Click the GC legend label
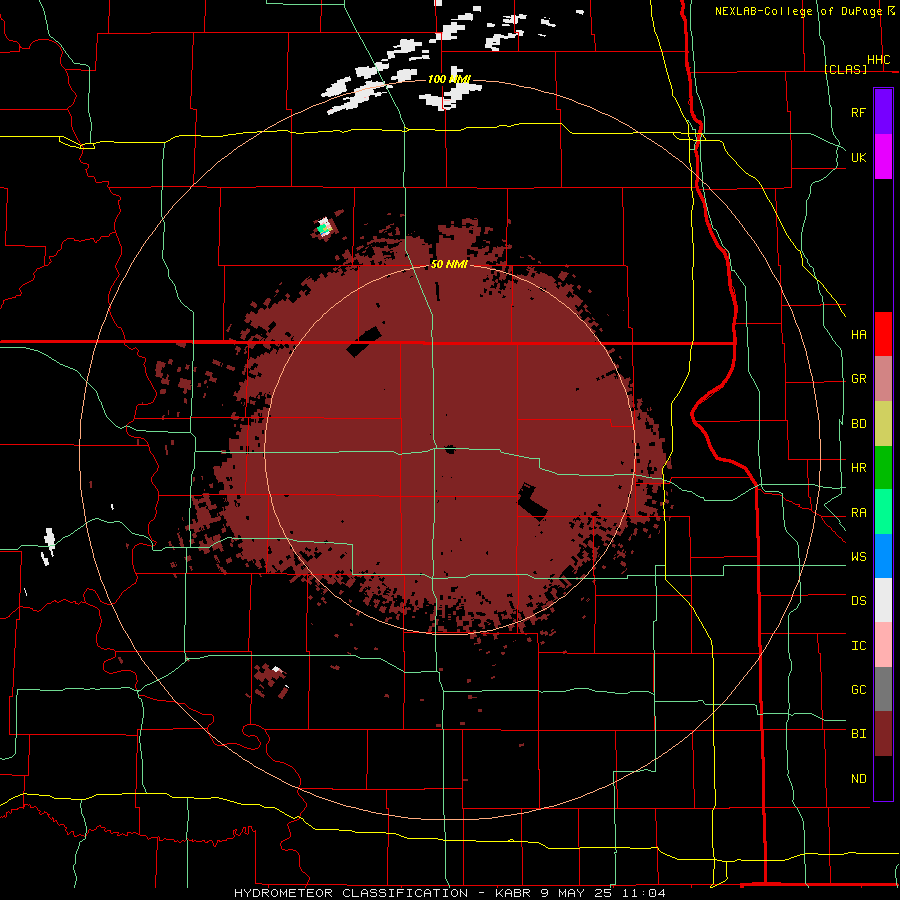Screen dimensions: 900x900 coord(858,689)
